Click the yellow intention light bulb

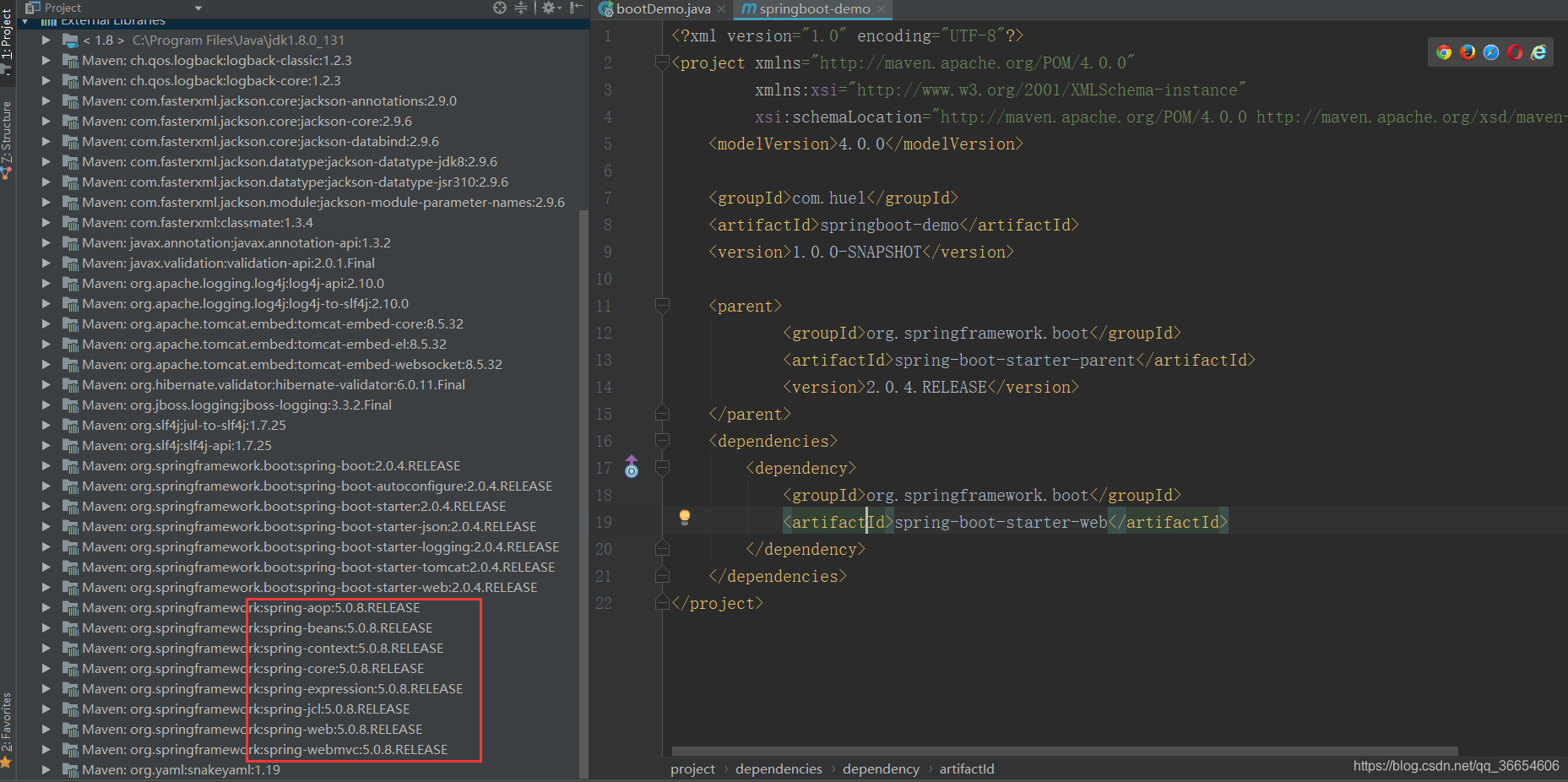point(685,517)
